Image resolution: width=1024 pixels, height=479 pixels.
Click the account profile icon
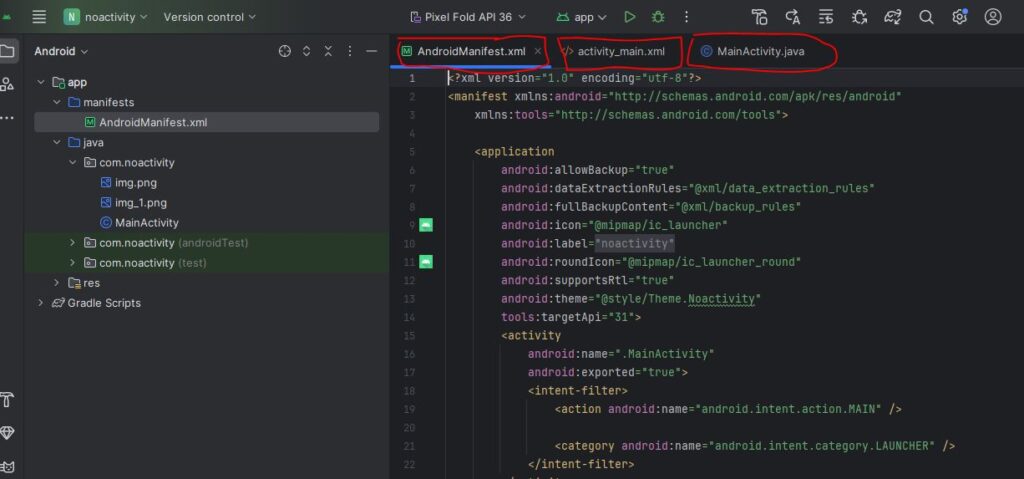tap(992, 17)
